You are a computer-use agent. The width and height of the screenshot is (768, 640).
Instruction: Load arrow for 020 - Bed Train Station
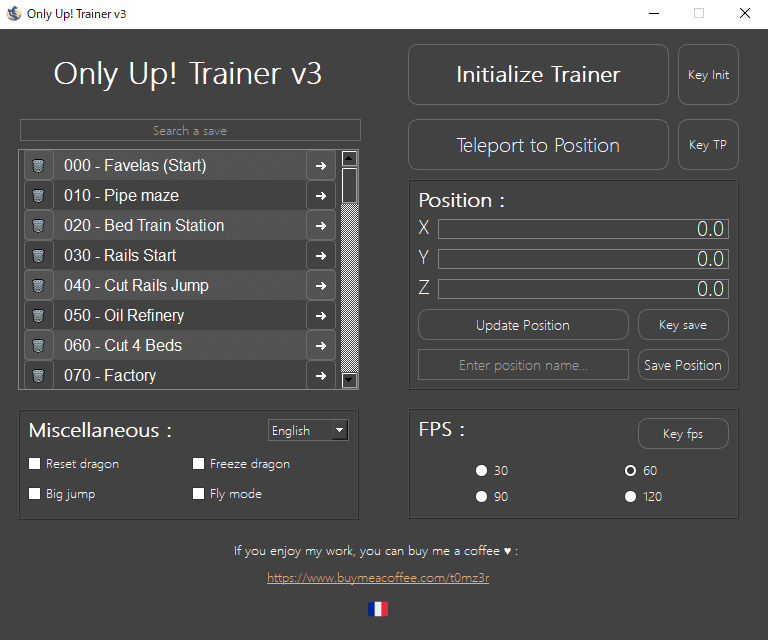321,225
